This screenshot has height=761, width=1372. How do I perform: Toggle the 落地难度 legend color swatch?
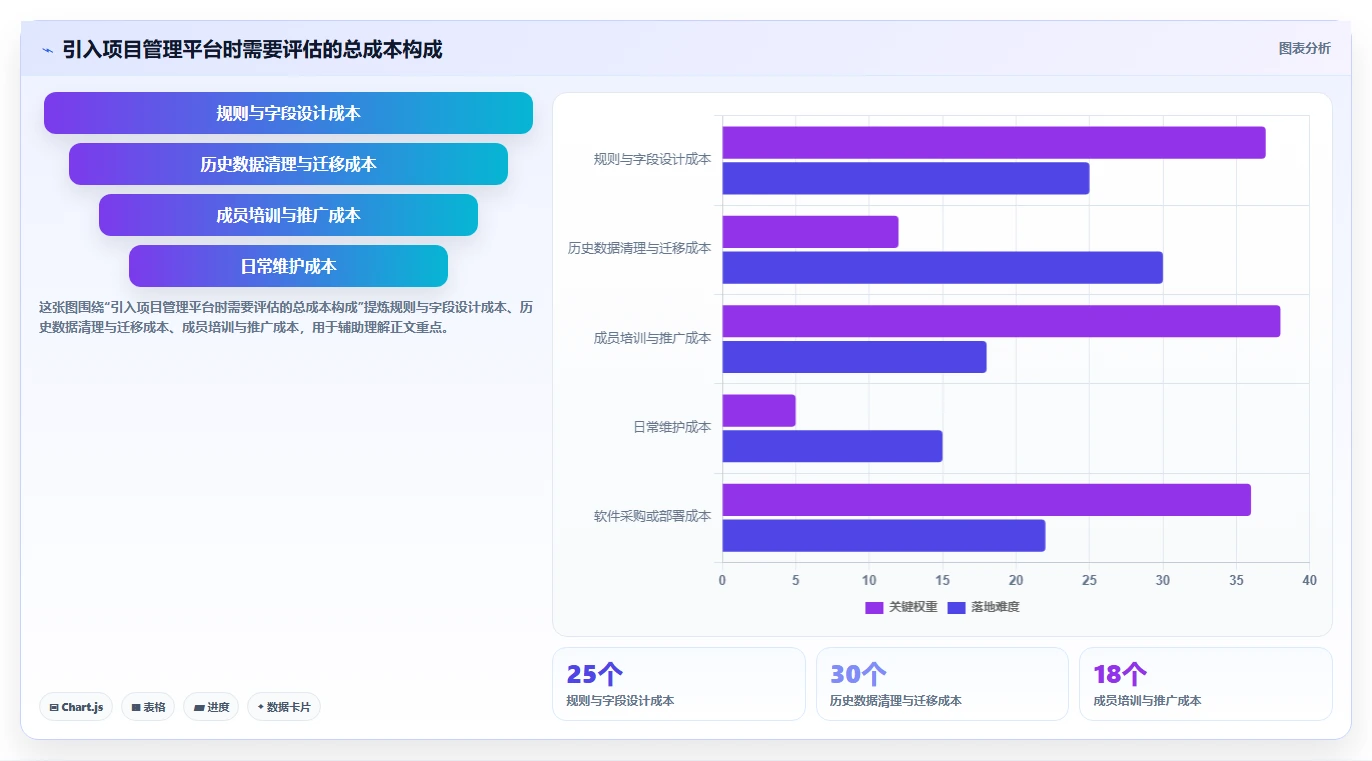(956, 607)
